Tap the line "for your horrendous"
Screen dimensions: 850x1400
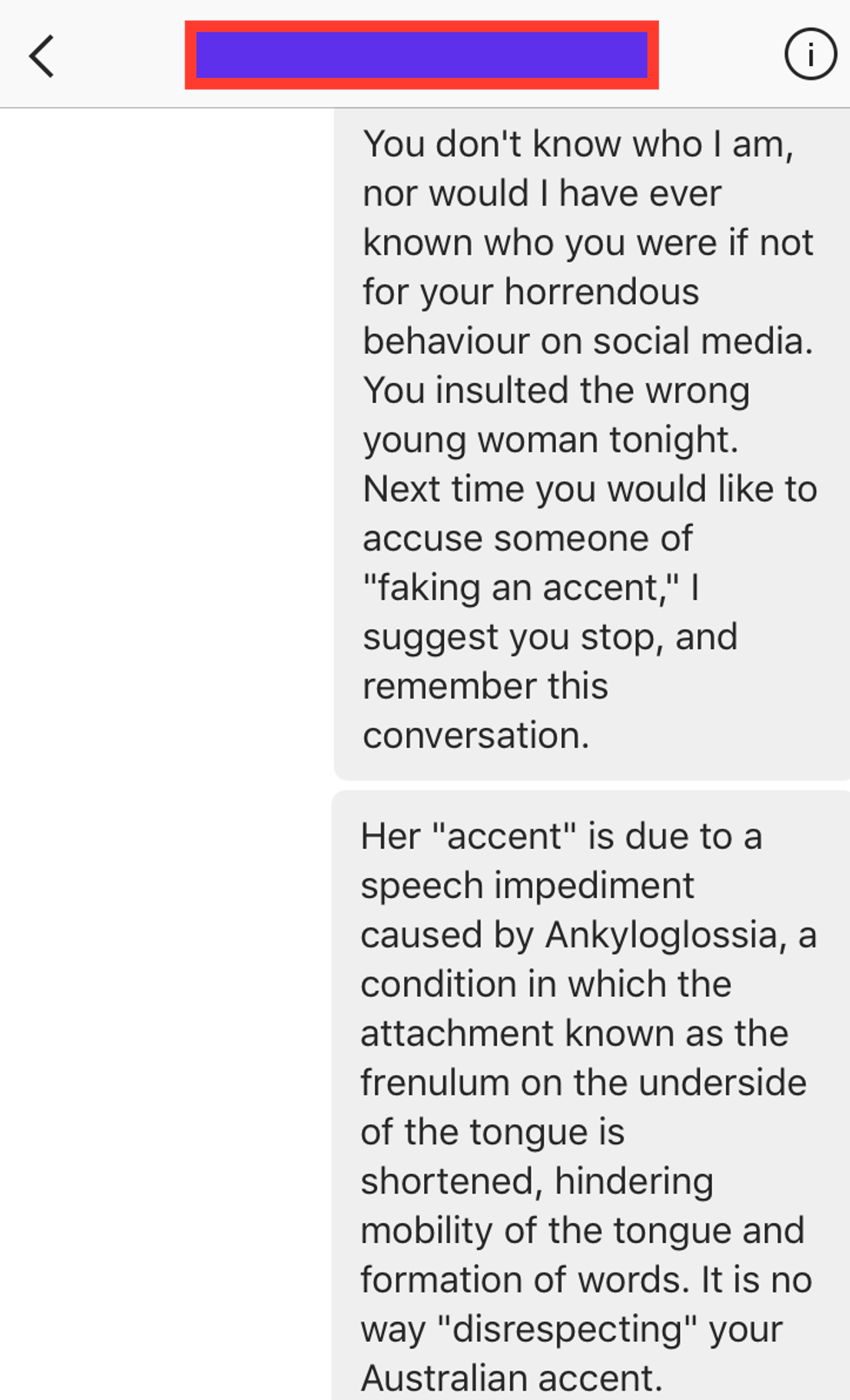531,292
